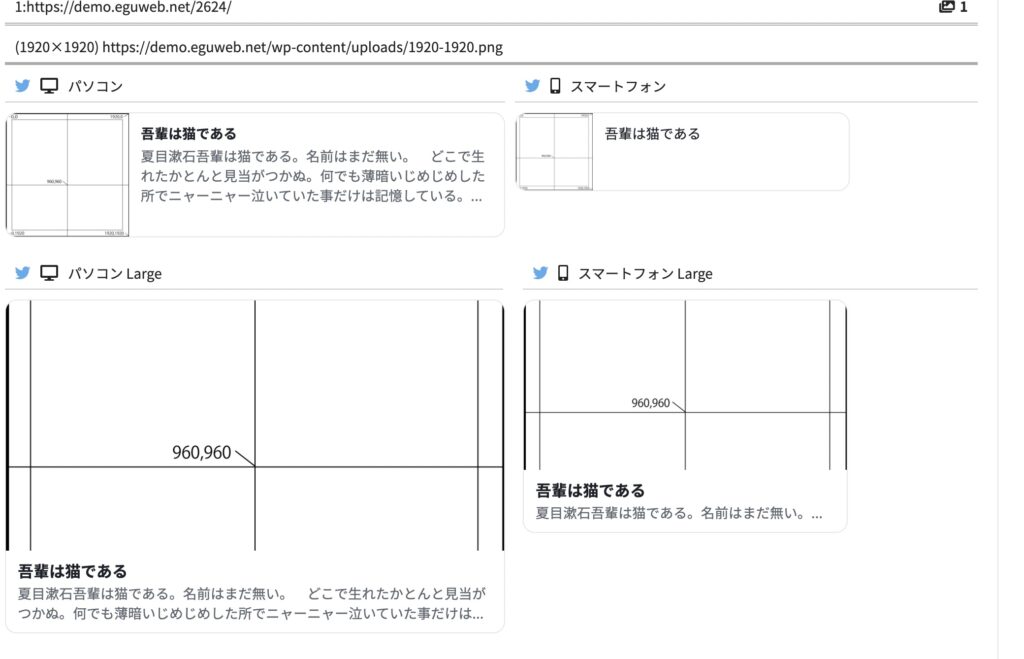
Task: Click the image count icon at top right
Action: pyautogui.click(x=946, y=7)
